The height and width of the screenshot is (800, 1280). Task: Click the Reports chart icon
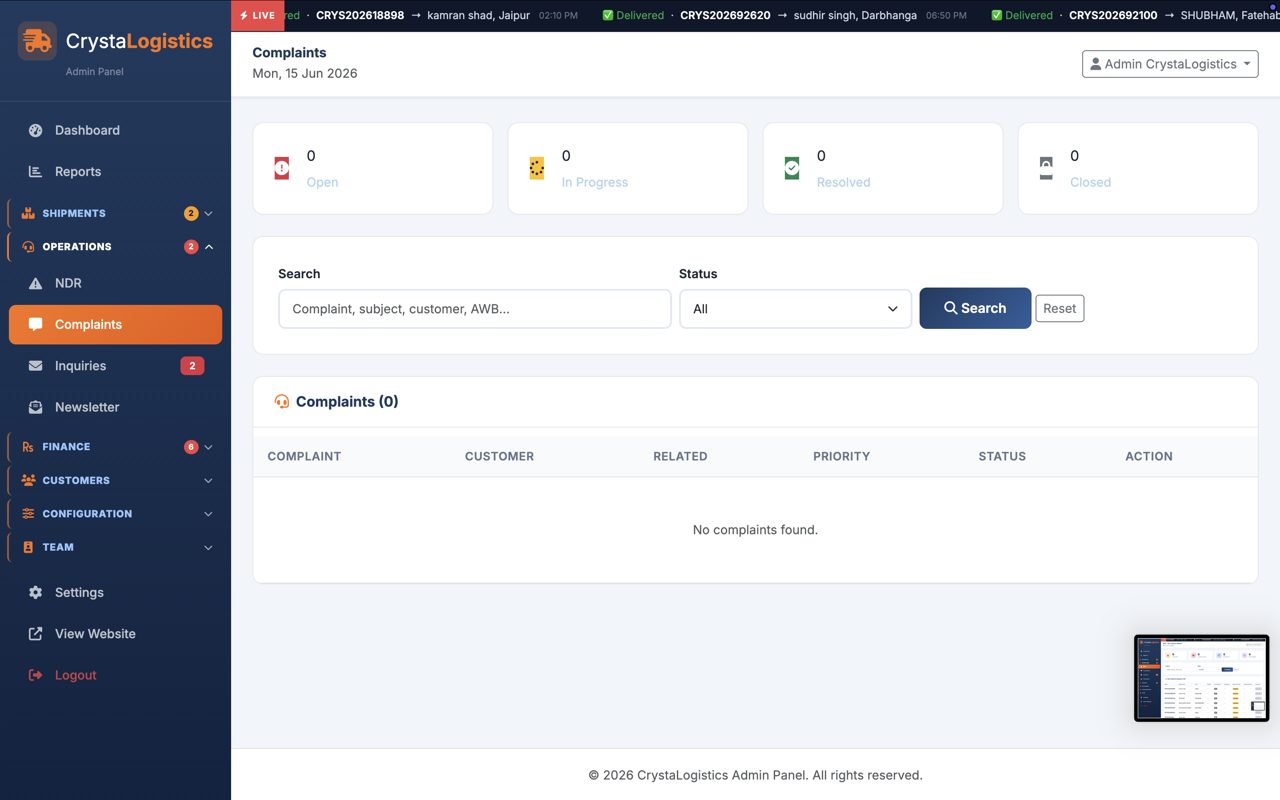point(36,172)
